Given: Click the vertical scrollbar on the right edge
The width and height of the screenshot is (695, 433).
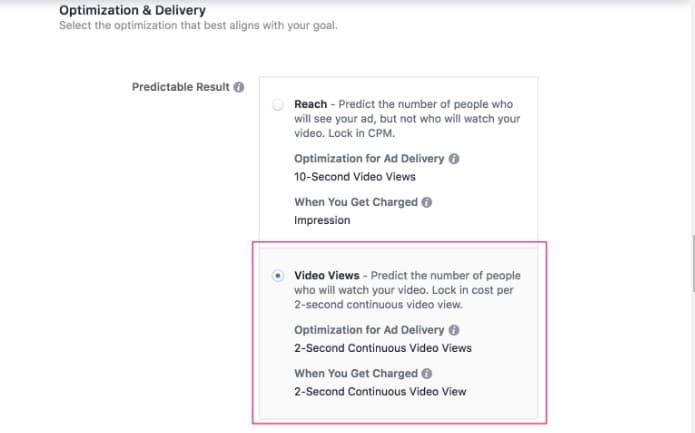Looking at the screenshot, I should [x=692, y=264].
